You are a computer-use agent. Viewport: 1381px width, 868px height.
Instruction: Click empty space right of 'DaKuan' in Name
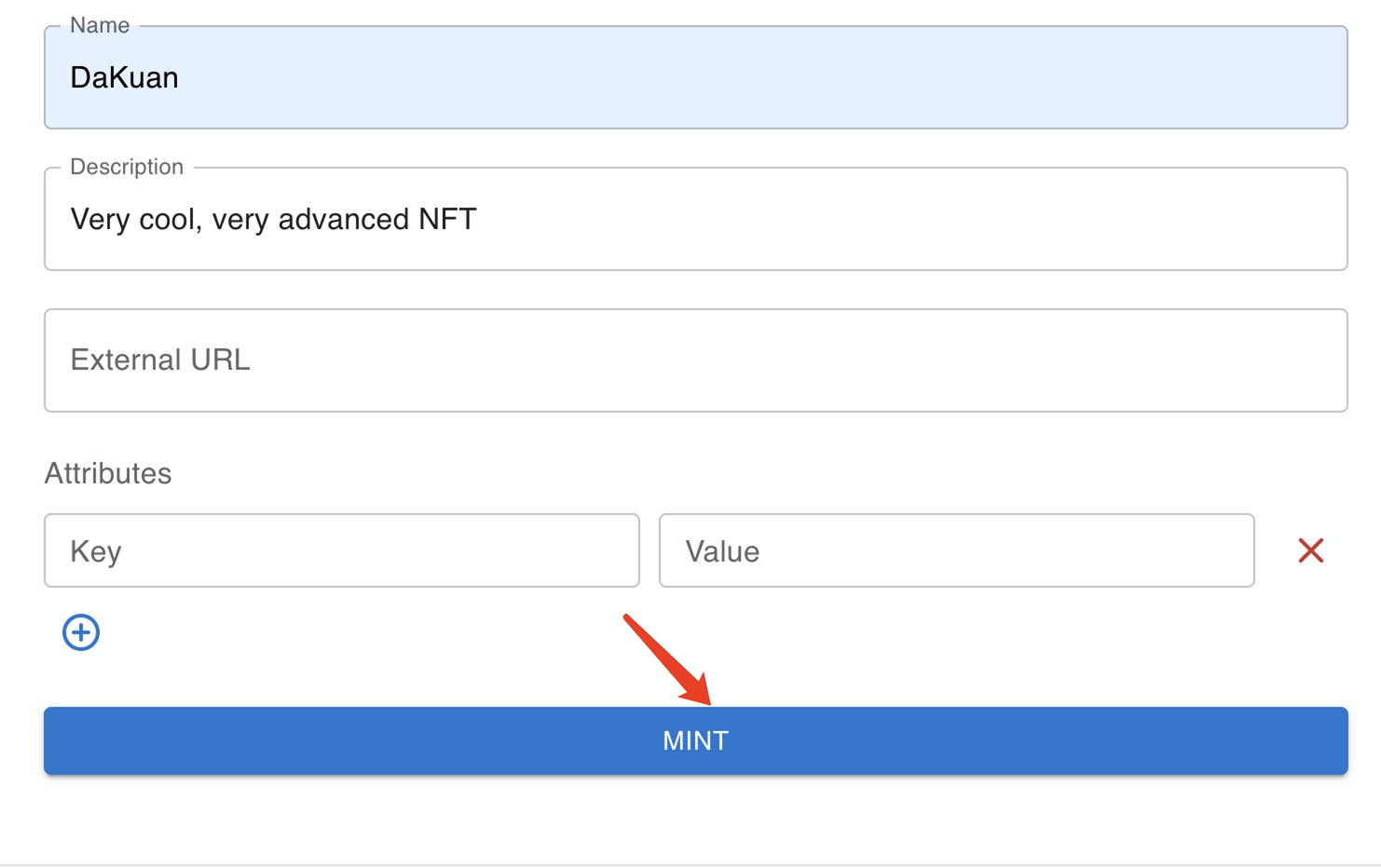pyautogui.click(x=745, y=77)
